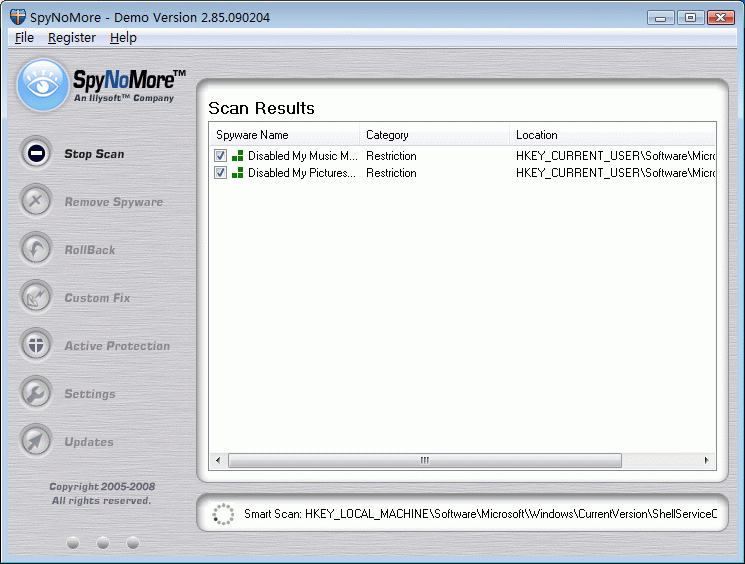
Task: Click the Custom Fix label
Action: point(97,298)
